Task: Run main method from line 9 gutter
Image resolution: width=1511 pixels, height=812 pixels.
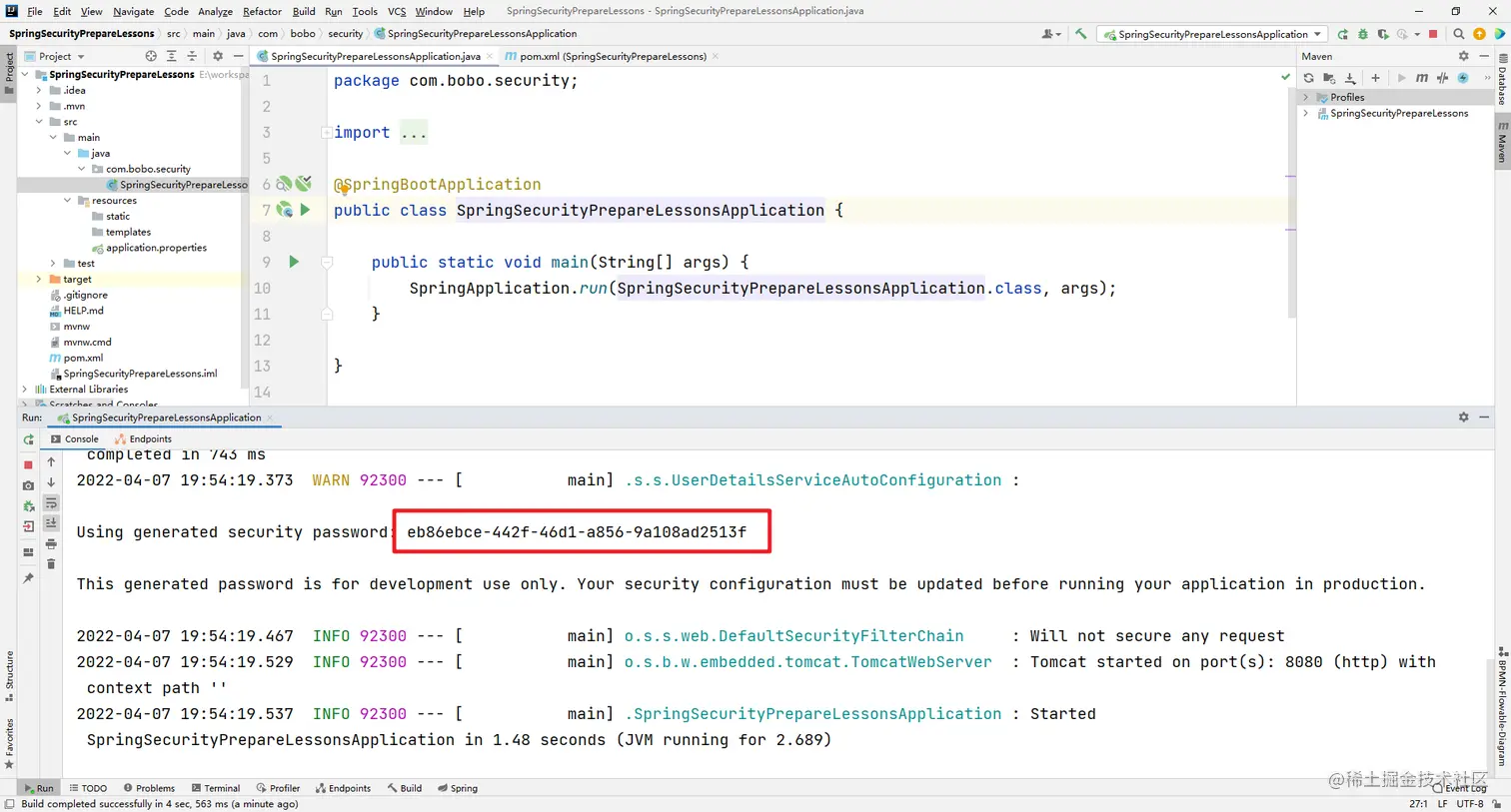Action: pos(294,262)
